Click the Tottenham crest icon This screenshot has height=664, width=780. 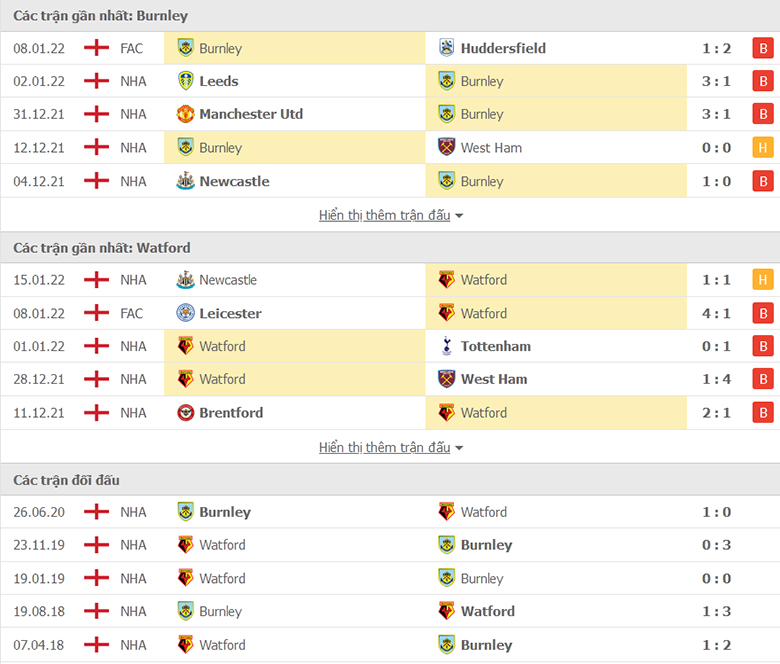tap(446, 346)
